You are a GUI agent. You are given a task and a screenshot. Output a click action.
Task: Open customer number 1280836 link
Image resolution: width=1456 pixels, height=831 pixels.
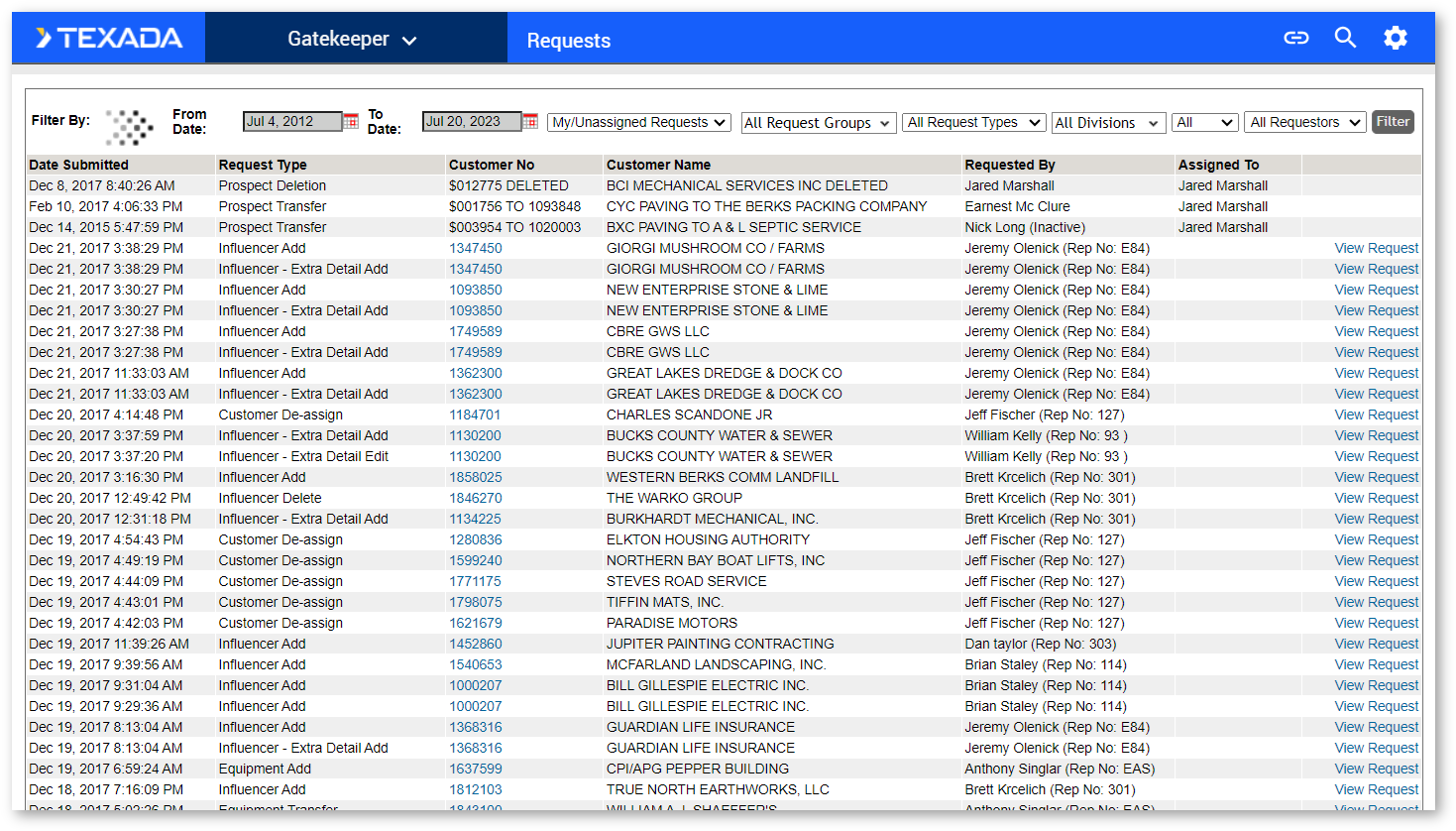(x=476, y=539)
